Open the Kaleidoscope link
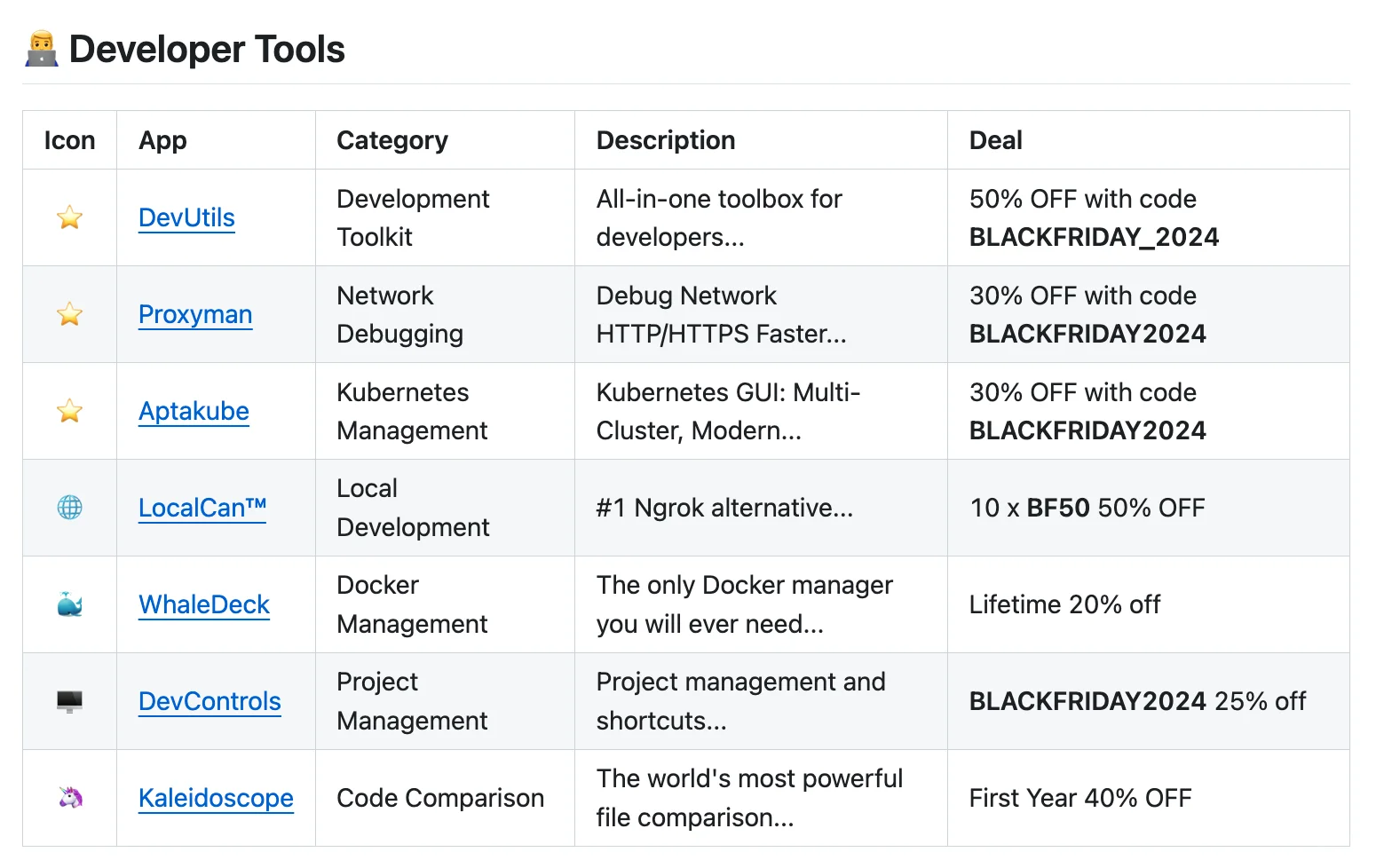This screenshot has height=868, width=1376. 216,798
